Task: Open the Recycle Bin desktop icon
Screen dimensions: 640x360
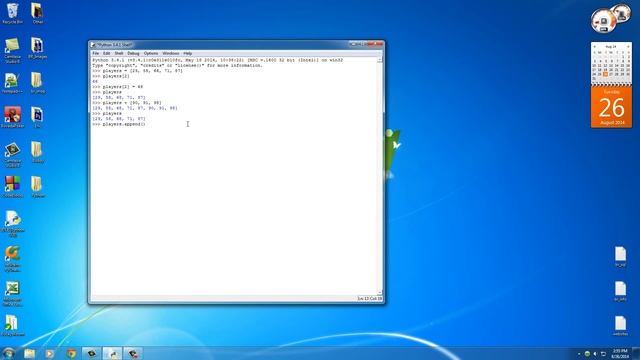Action: point(12,13)
